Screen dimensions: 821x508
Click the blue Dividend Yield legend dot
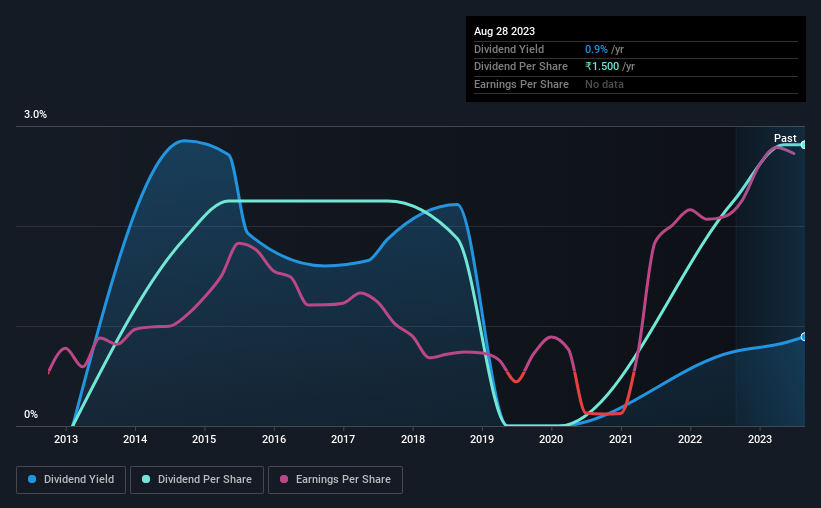[32, 479]
